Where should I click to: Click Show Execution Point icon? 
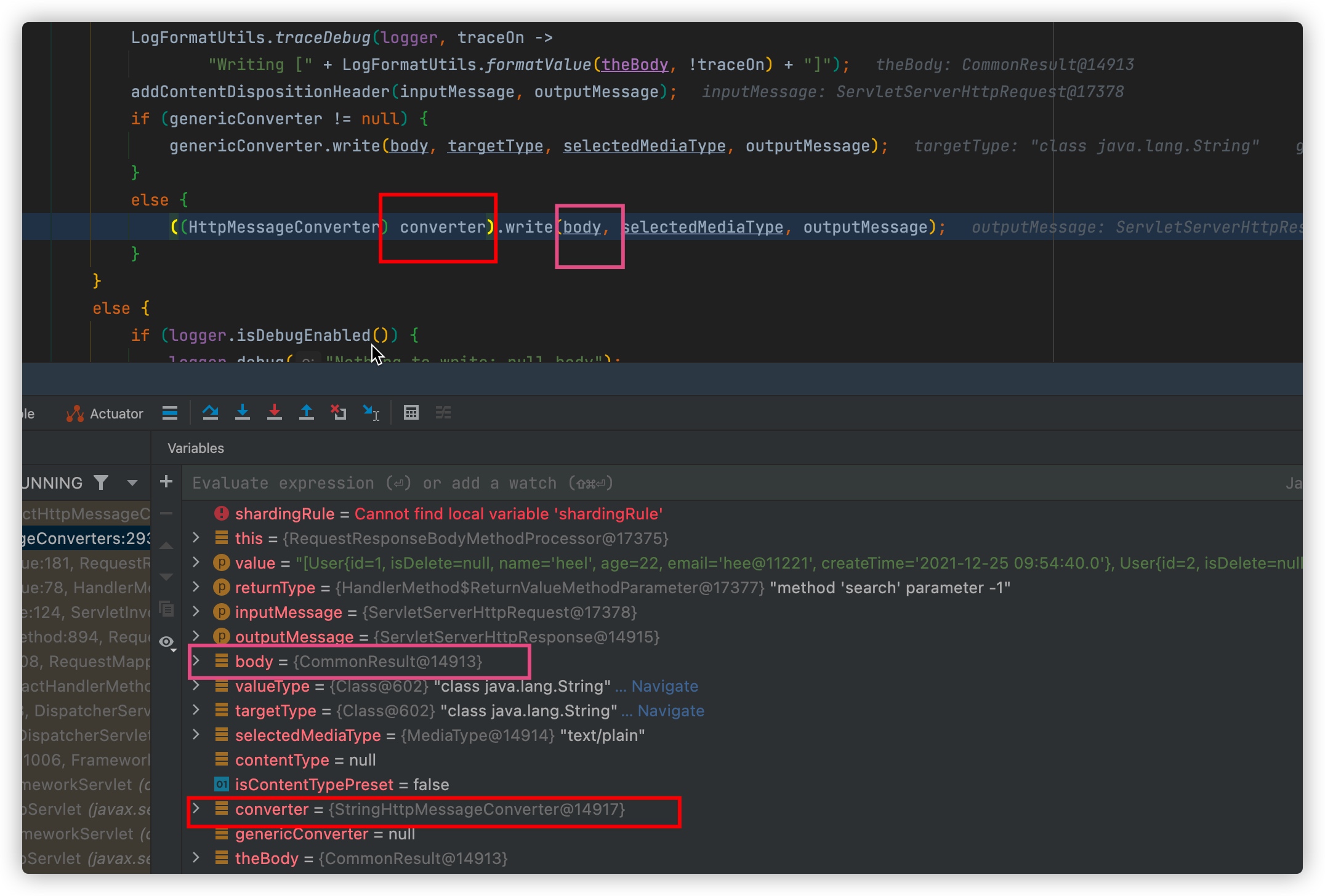(170, 412)
